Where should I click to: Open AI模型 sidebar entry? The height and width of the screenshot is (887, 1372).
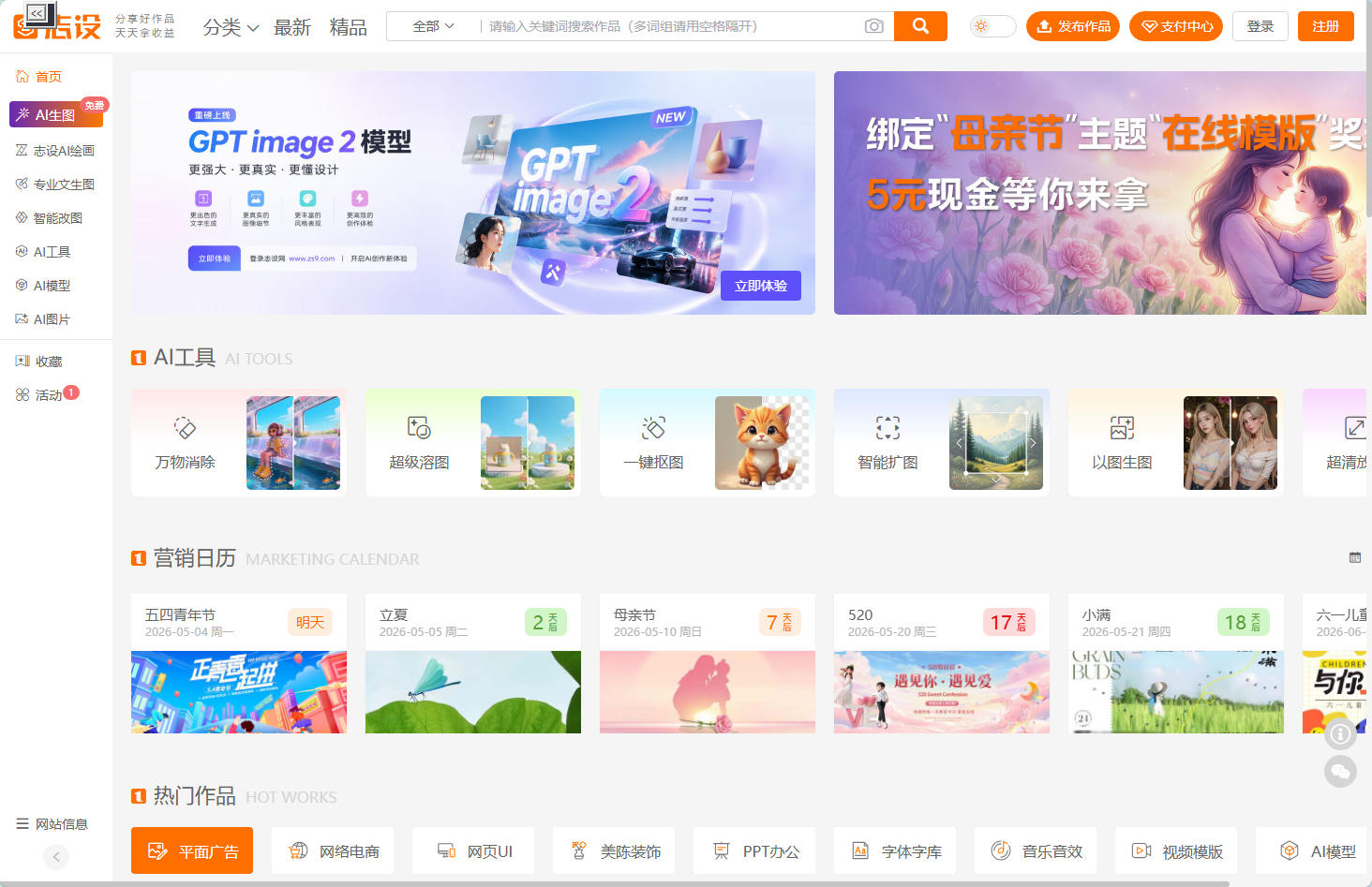(43, 285)
